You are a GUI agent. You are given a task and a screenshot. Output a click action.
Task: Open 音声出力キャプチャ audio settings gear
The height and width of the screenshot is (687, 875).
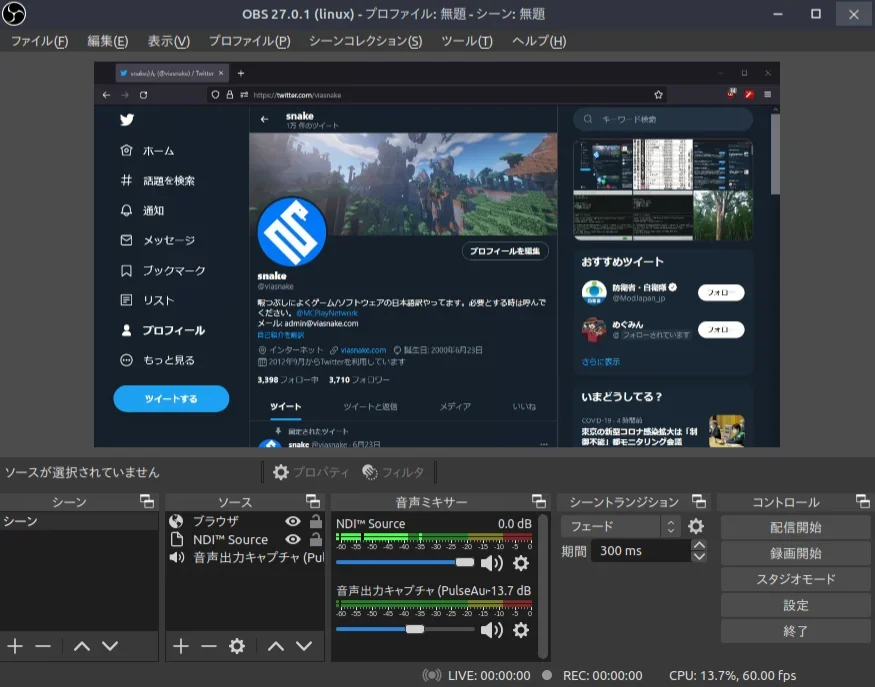click(521, 630)
